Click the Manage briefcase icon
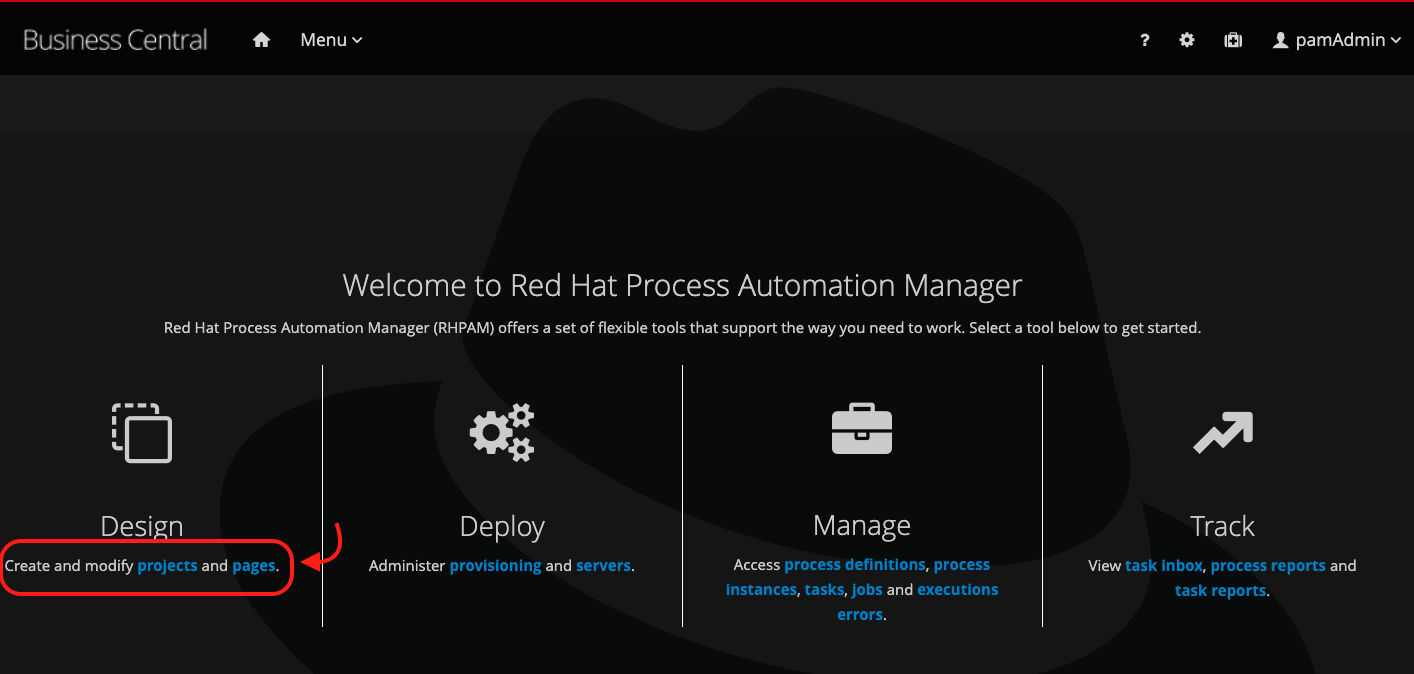This screenshot has height=674, width=1414. click(x=862, y=429)
